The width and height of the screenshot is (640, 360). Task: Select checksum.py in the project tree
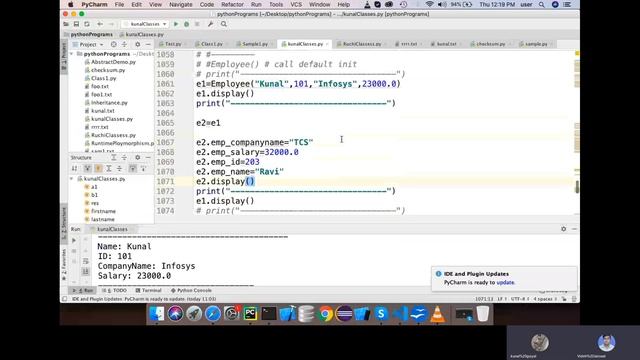click(x=108, y=70)
